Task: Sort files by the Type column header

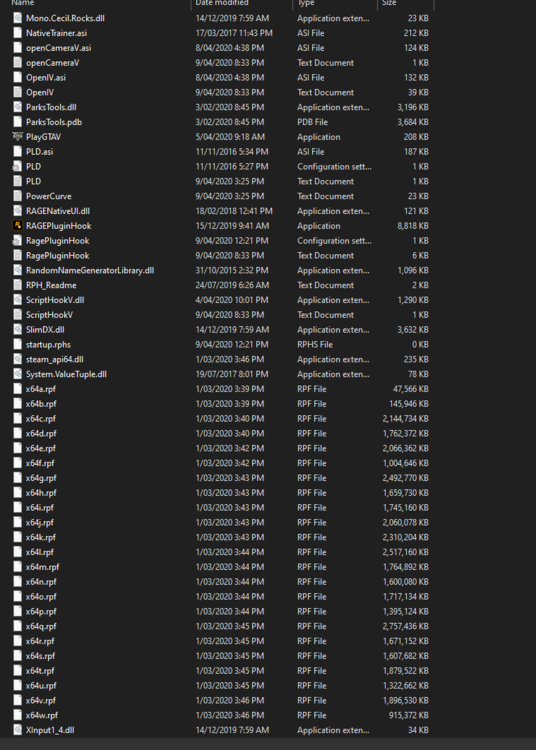Action: coord(306,3)
